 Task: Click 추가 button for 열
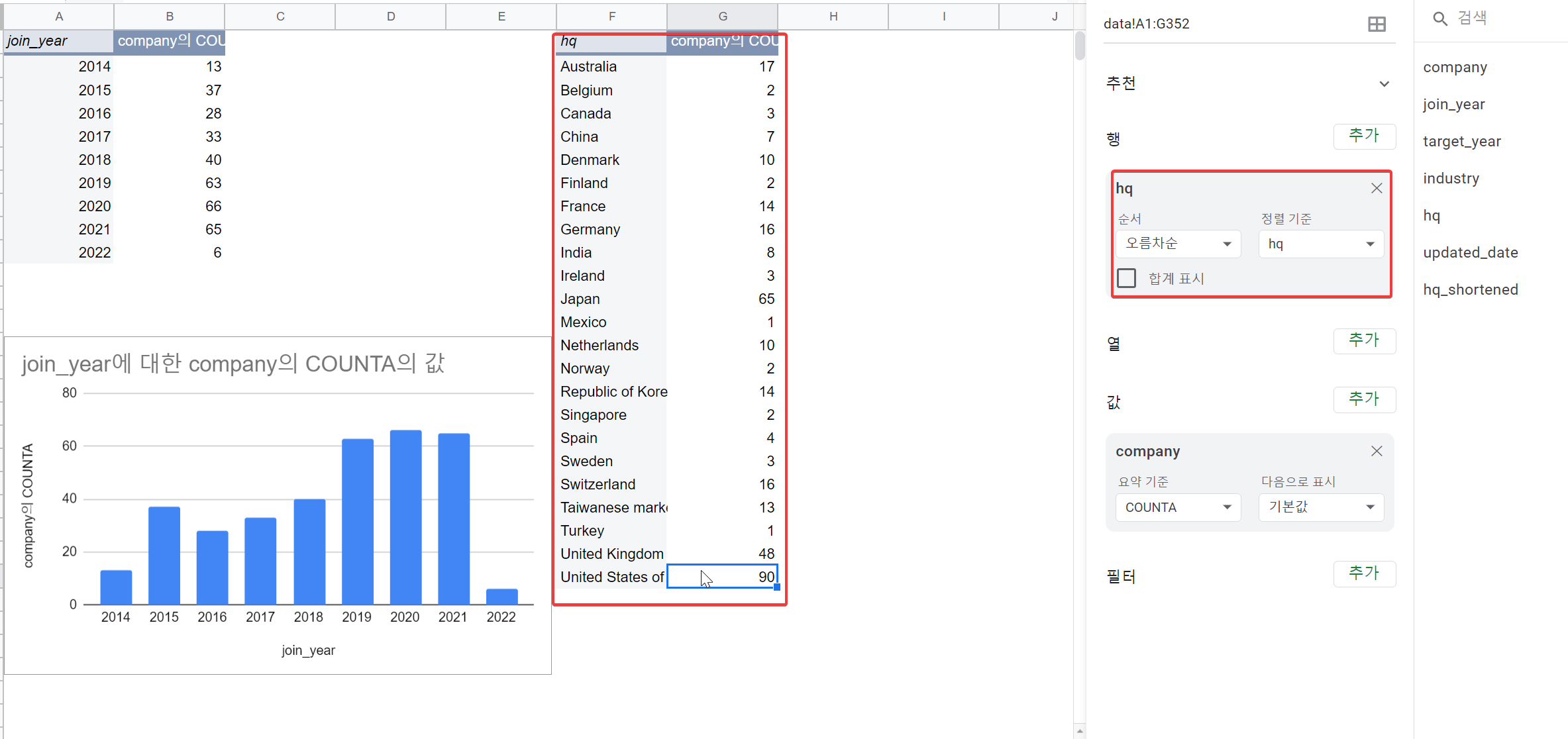click(x=1364, y=341)
